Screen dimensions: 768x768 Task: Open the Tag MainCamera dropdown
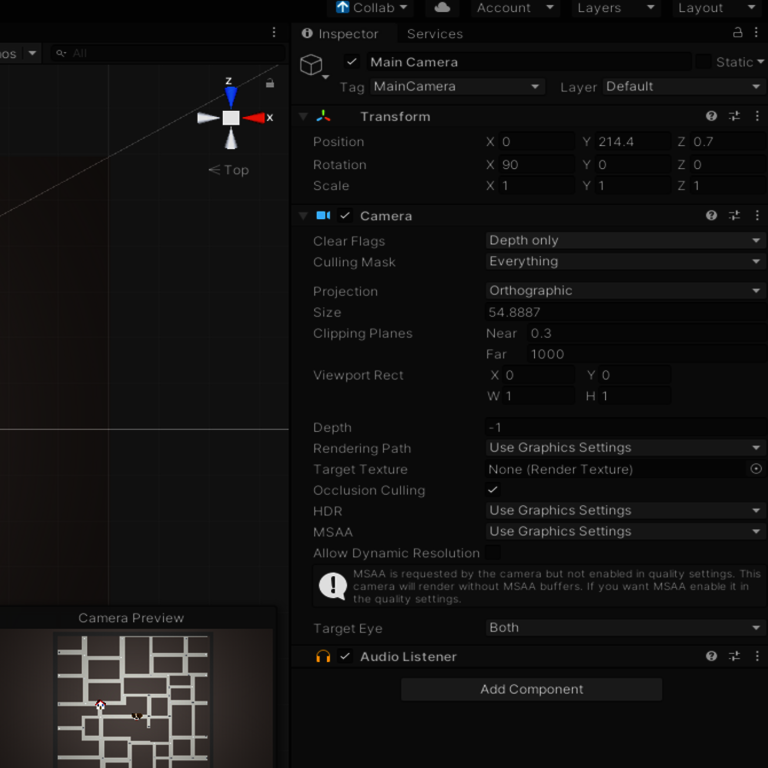tap(457, 87)
